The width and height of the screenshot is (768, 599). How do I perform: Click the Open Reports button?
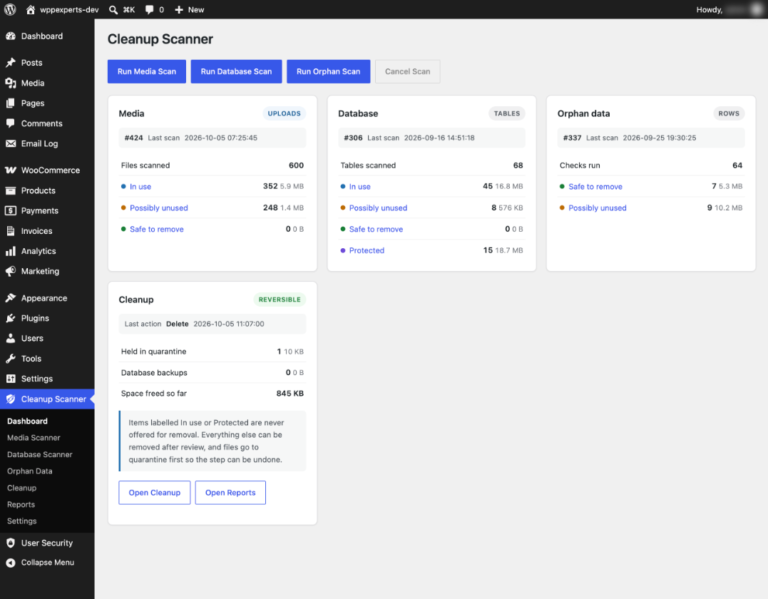[230, 492]
